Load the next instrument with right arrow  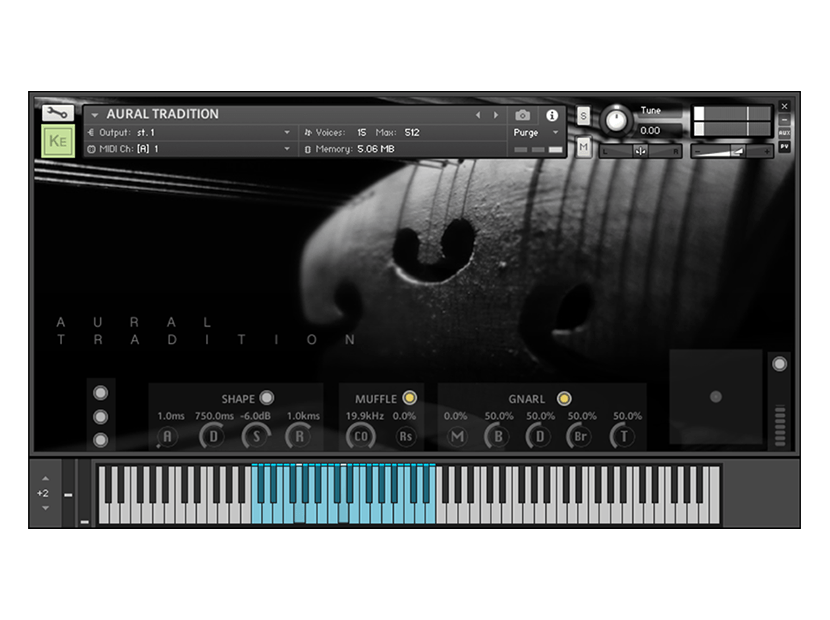pos(496,115)
